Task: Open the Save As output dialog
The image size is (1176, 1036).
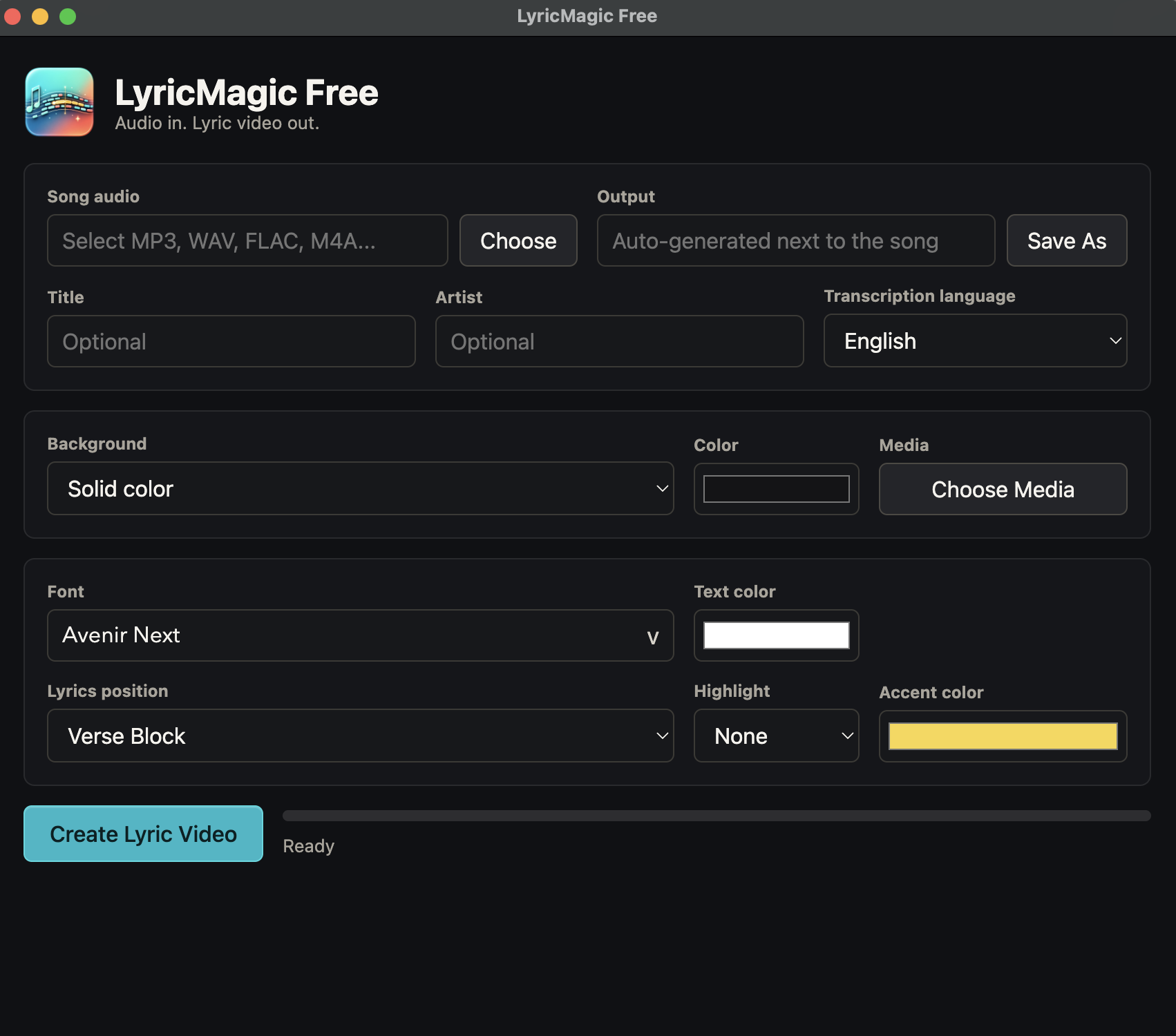Action: 1067,240
